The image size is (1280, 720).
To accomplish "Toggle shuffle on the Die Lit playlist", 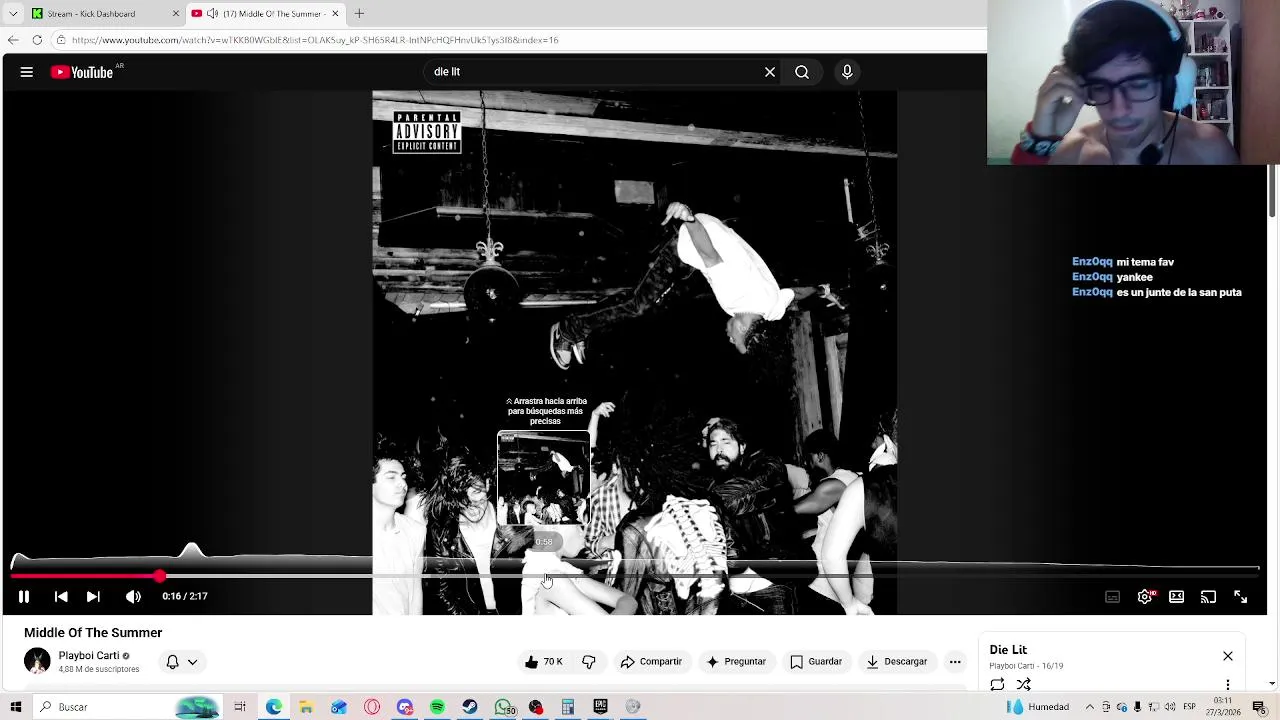I will 1024,685.
